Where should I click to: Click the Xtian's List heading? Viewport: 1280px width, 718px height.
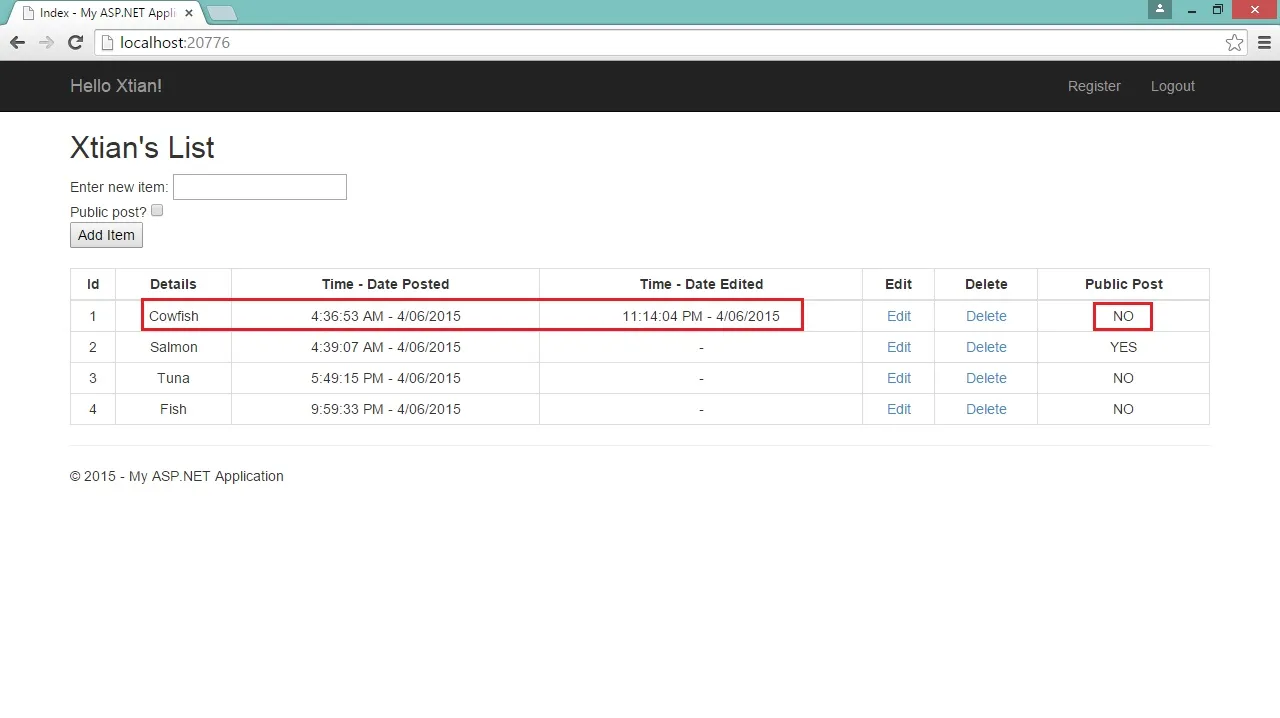[x=142, y=148]
